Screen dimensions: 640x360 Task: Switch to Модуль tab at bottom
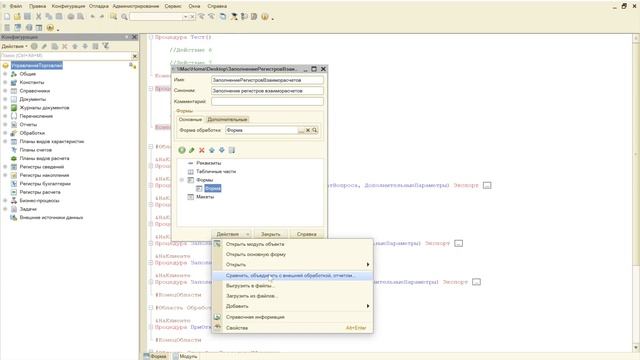[x=185, y=356]
